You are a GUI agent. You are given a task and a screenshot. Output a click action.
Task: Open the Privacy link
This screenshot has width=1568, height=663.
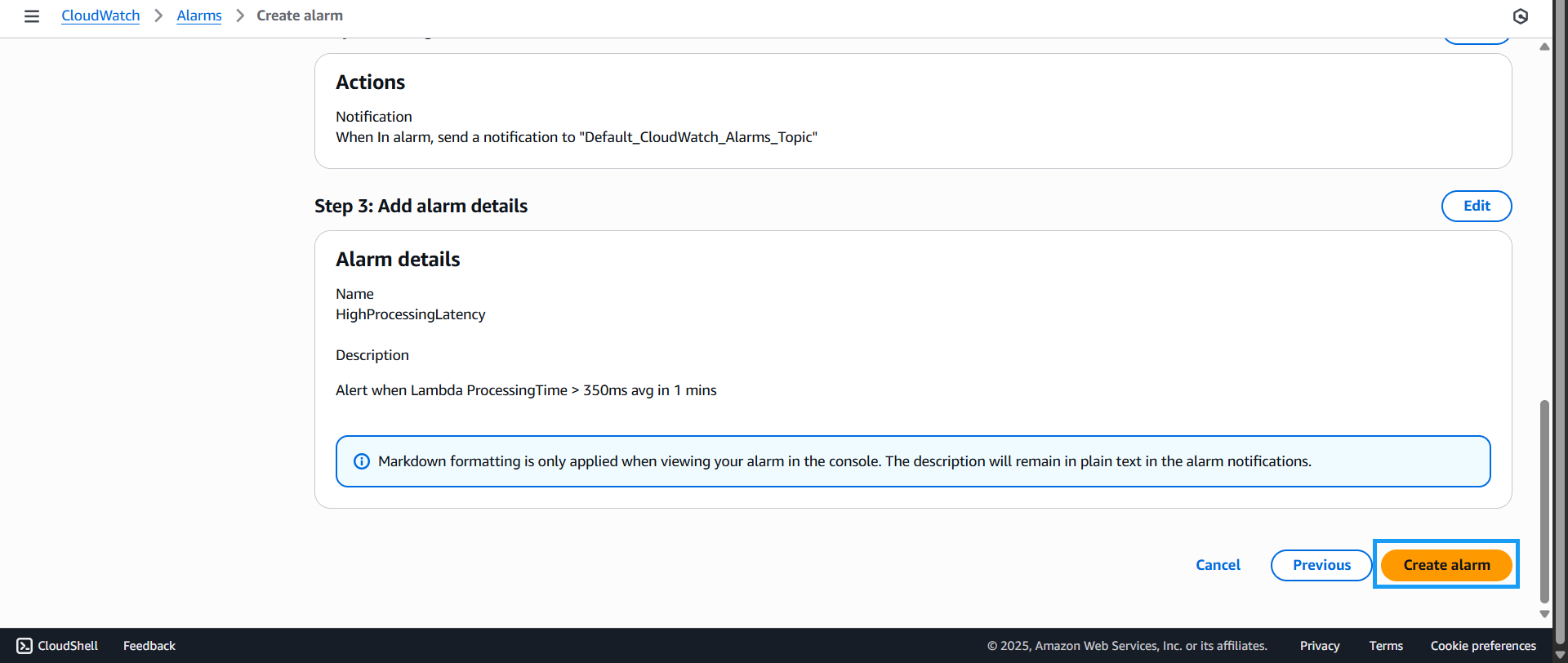(1320, 646)
